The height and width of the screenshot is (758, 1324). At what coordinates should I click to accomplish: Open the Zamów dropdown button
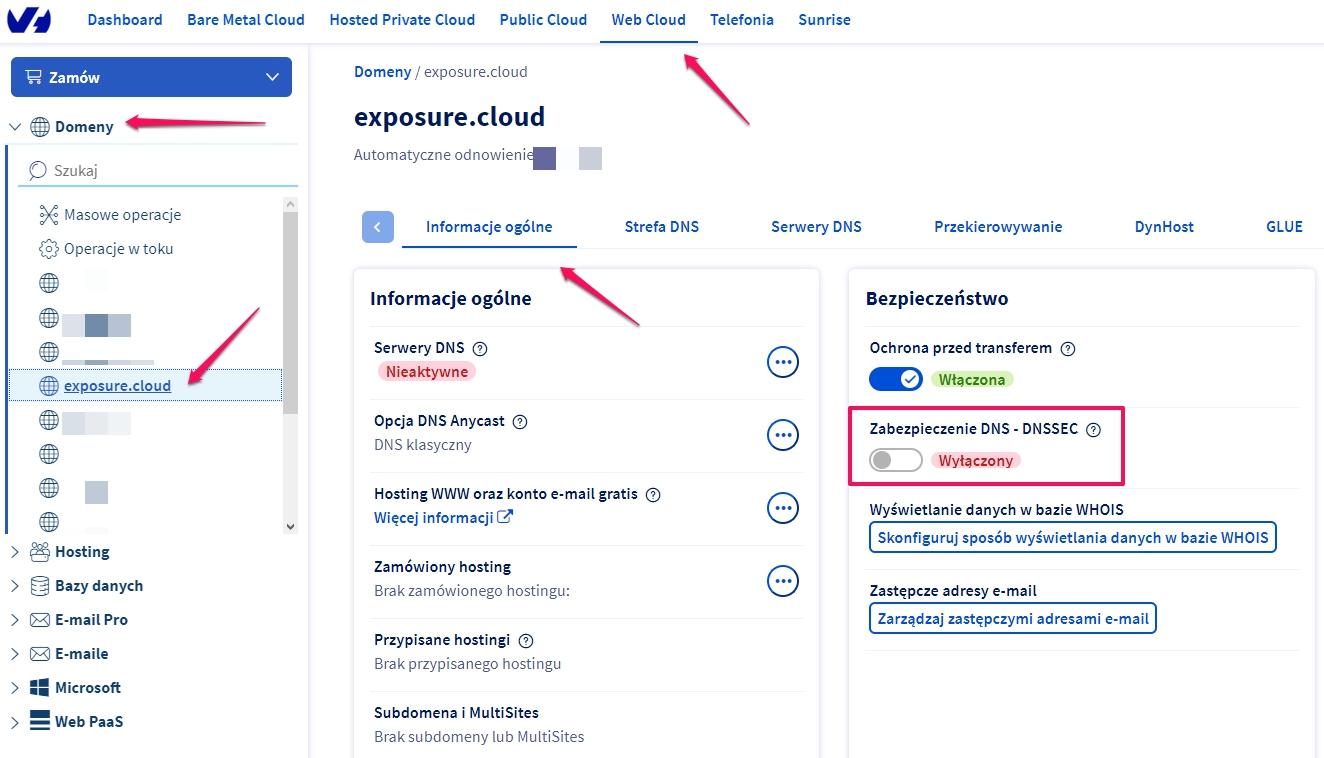(x=151, y=77)
